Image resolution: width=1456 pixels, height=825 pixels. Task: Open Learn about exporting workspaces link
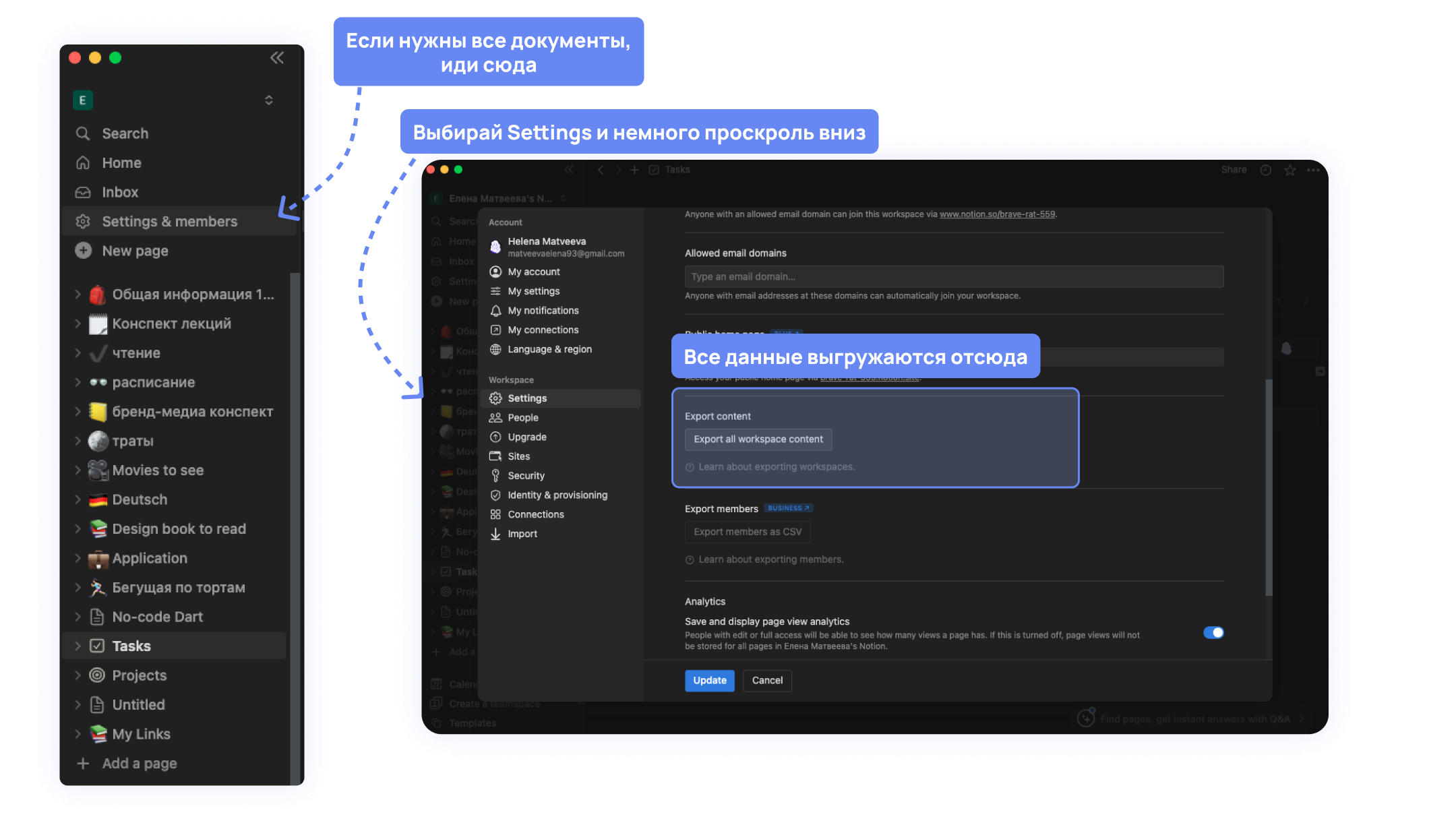776,467
